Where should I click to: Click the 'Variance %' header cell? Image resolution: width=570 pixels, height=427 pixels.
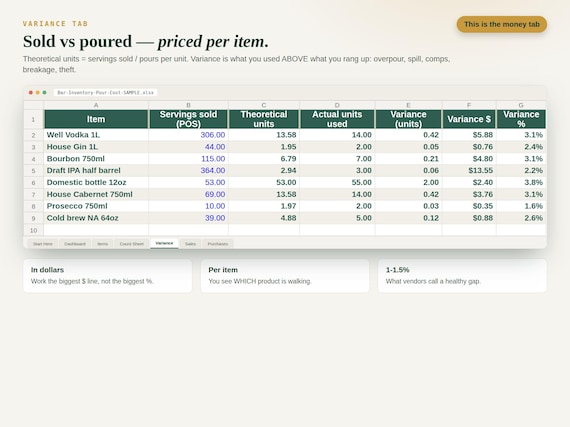(x=521, y=119)
